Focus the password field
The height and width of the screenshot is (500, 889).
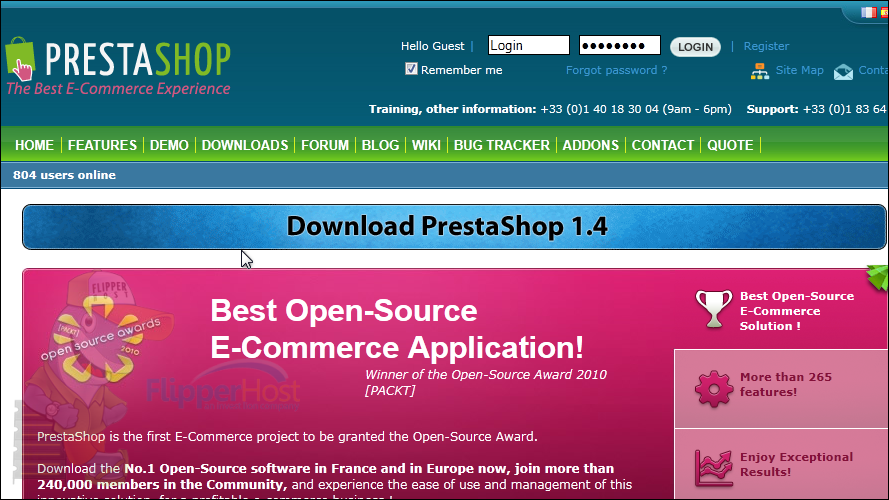pos(619,45)
